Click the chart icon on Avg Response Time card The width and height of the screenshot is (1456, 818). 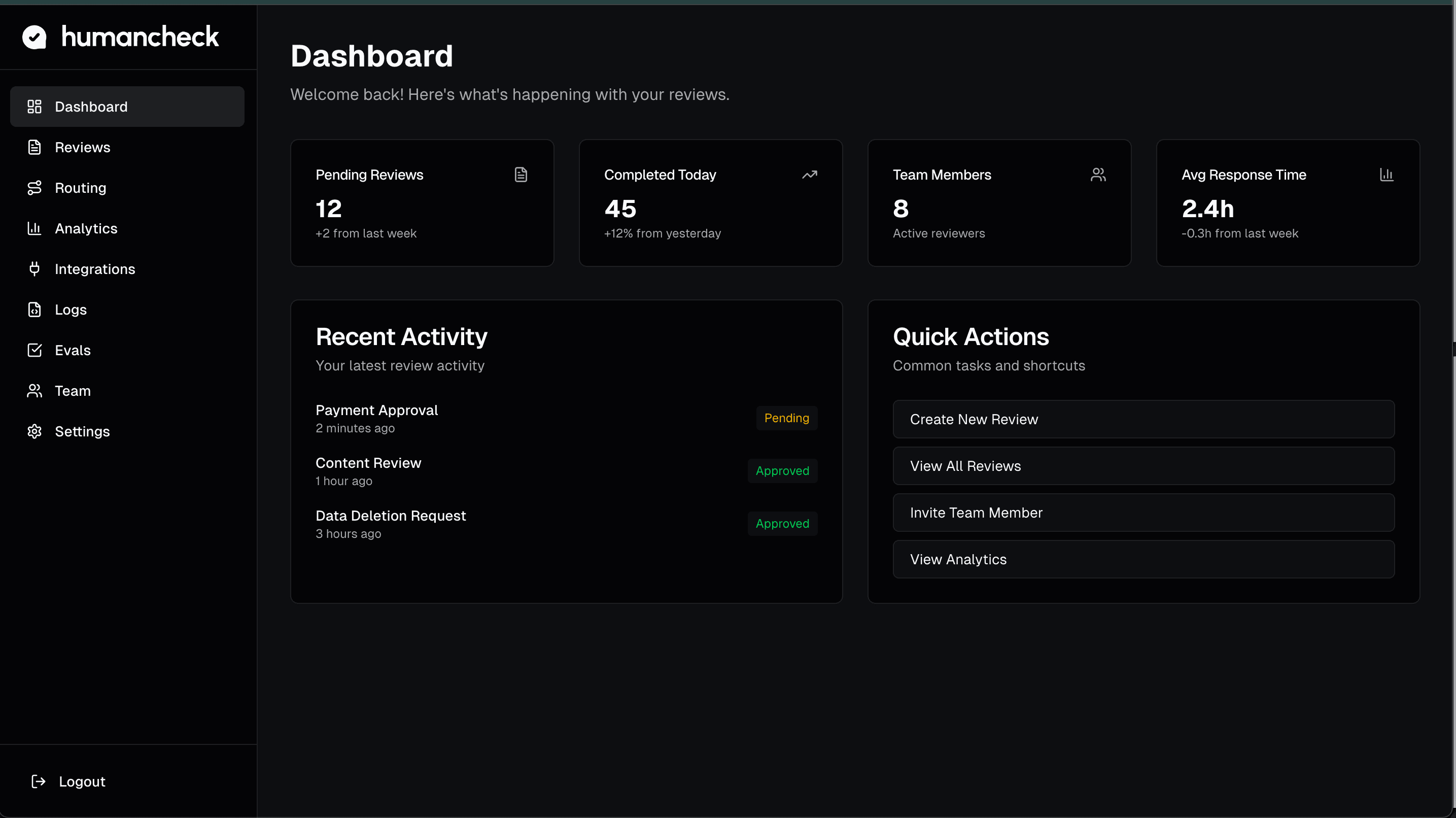(1387, 174)
